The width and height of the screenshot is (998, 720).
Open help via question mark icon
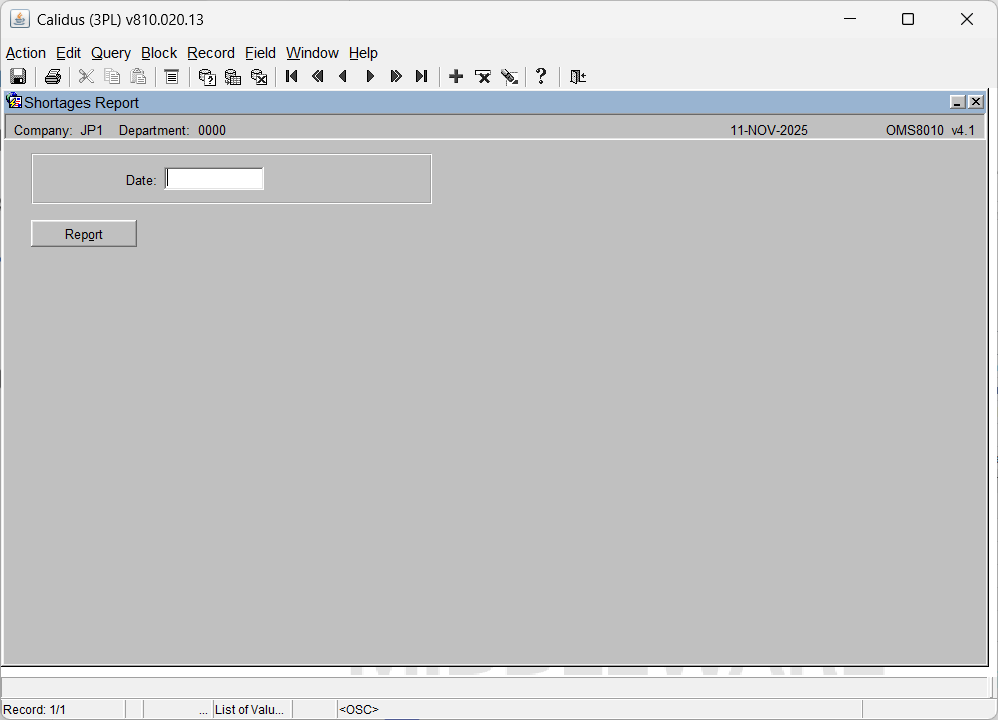[541, 77]
